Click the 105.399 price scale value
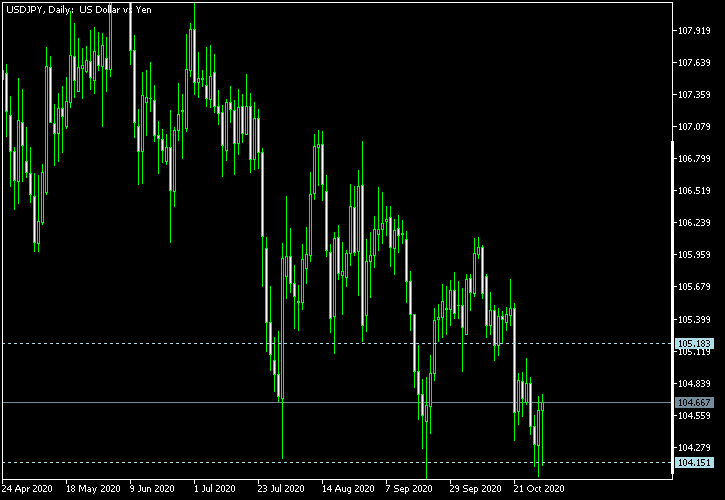The width and height of the screenshot is (725, 500). click(694, 320)
